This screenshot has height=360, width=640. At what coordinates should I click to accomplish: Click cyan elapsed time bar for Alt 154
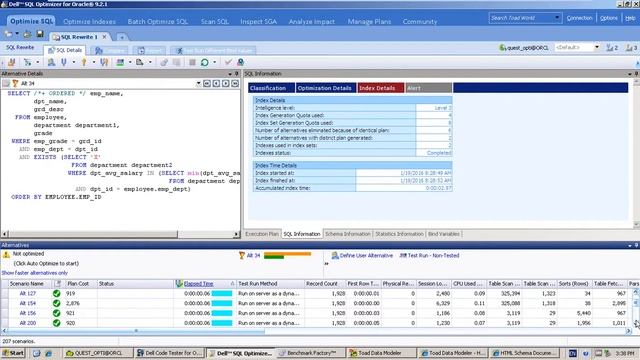tap(222, 303)
